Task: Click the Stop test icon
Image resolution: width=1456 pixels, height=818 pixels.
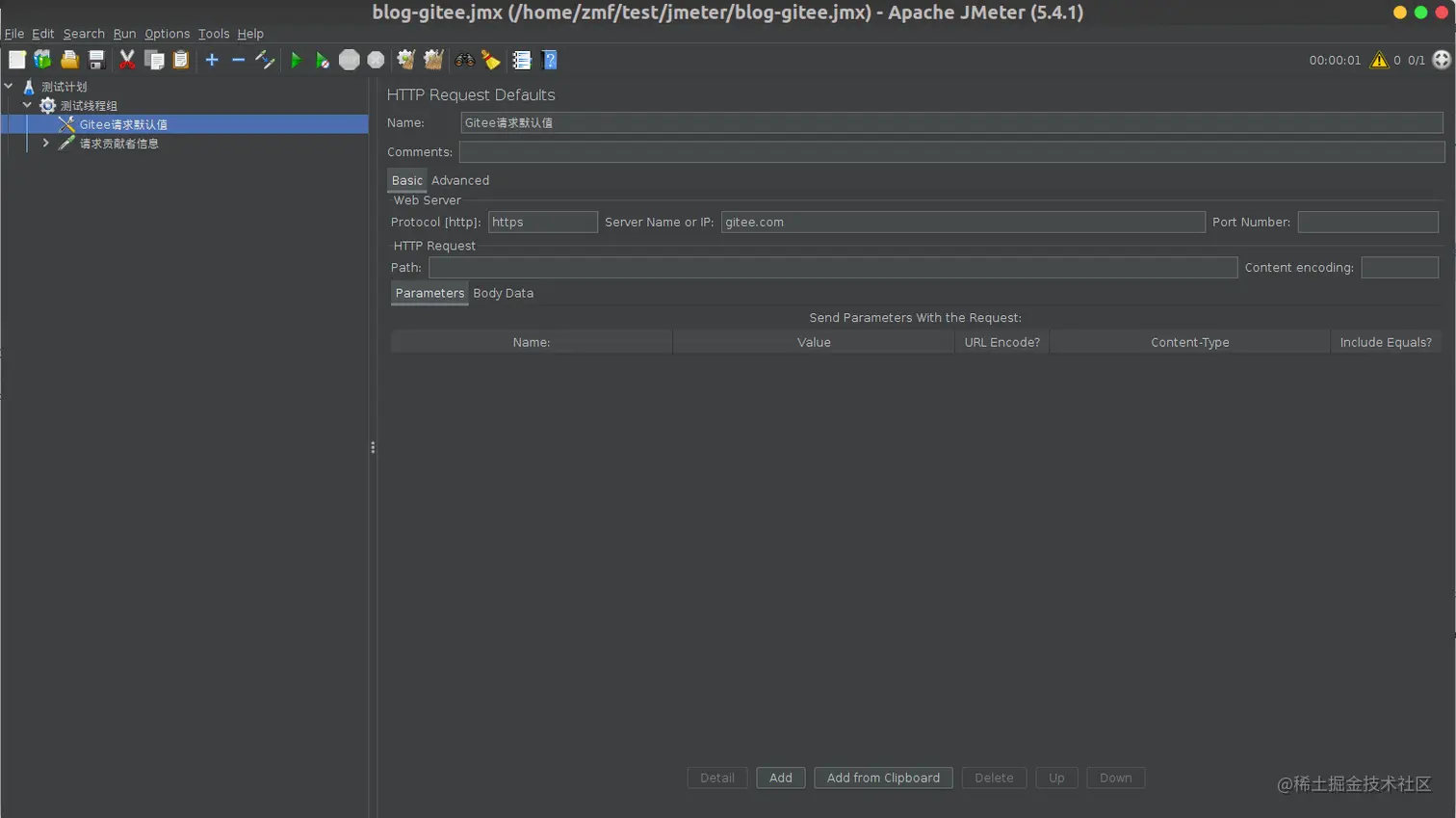Action: (x=350, y=60)
